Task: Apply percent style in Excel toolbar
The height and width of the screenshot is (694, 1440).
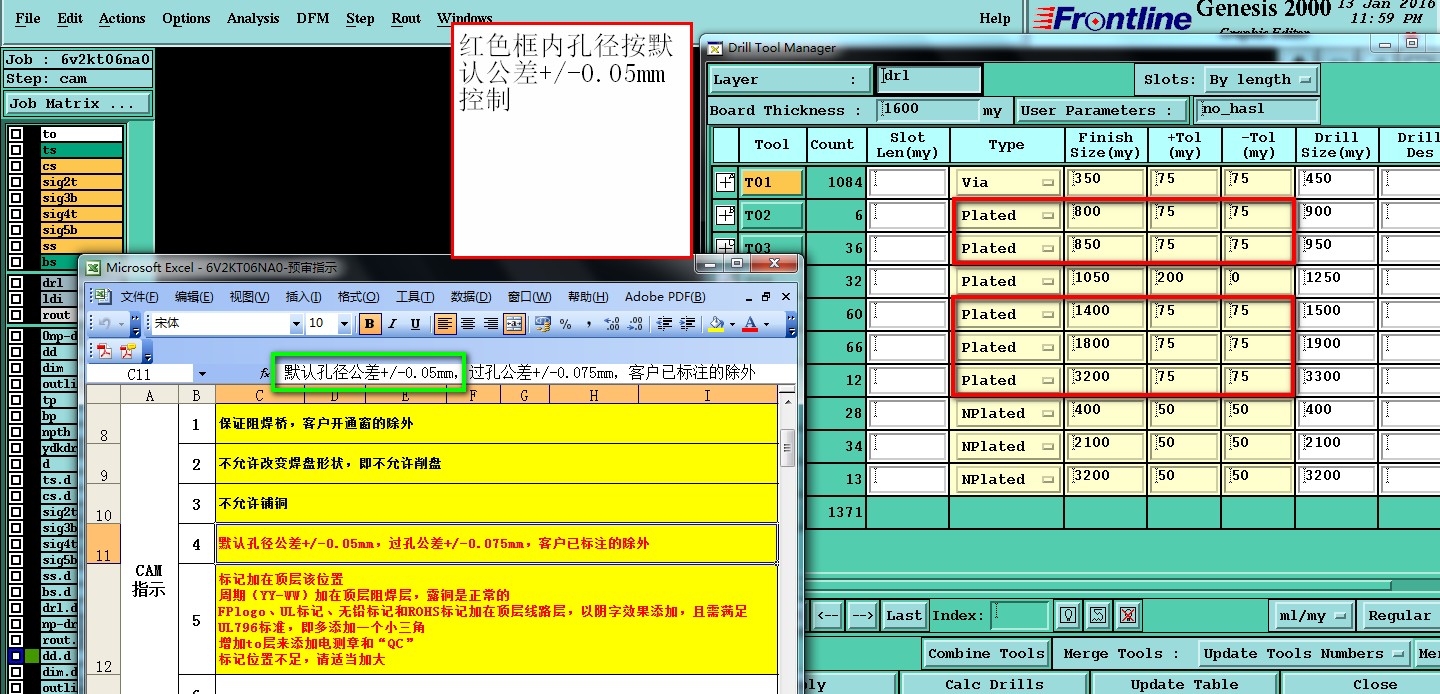Action: pos(565,324)
